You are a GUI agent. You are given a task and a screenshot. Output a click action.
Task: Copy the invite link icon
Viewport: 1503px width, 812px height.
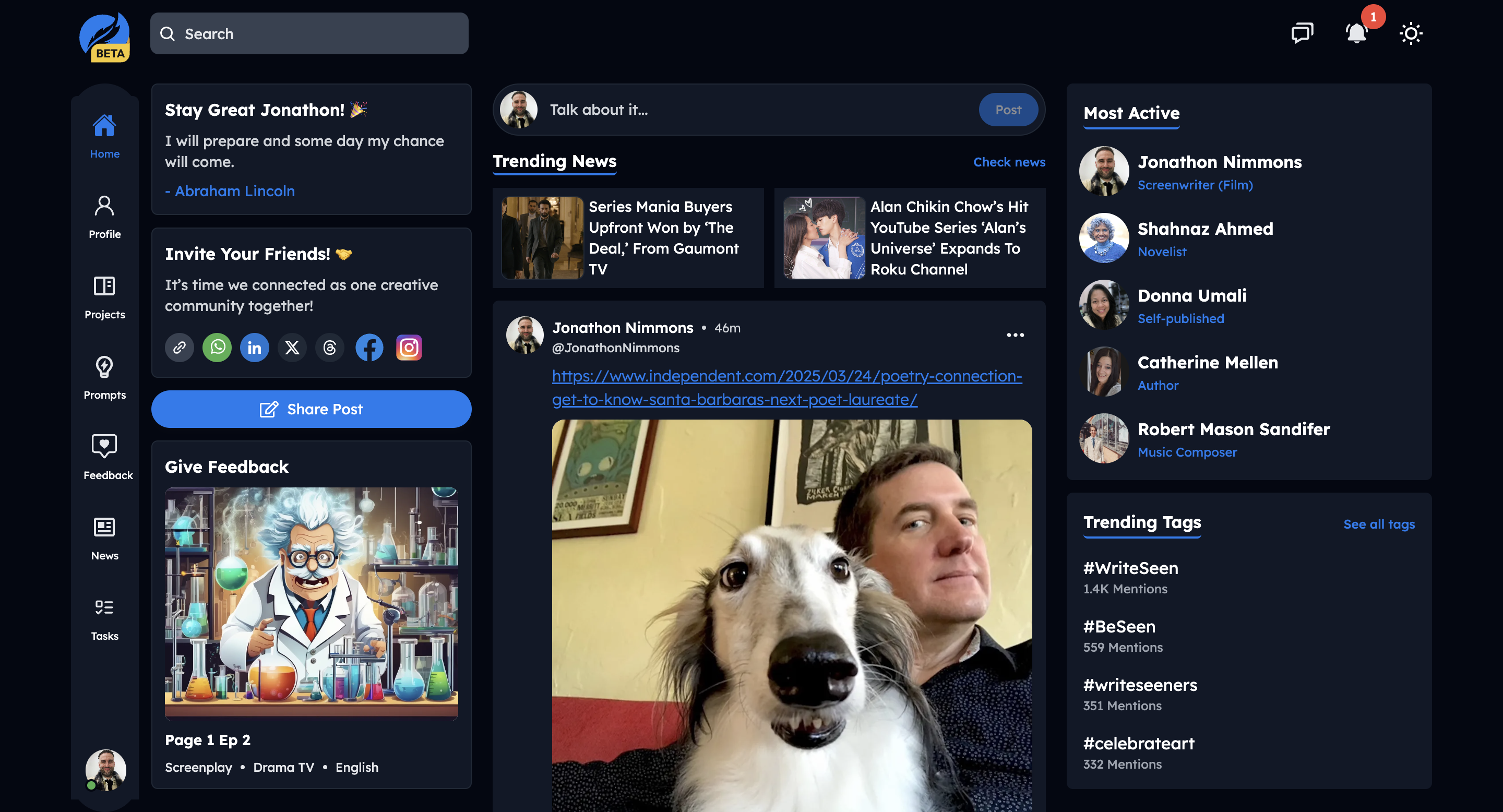click(179, 348)
